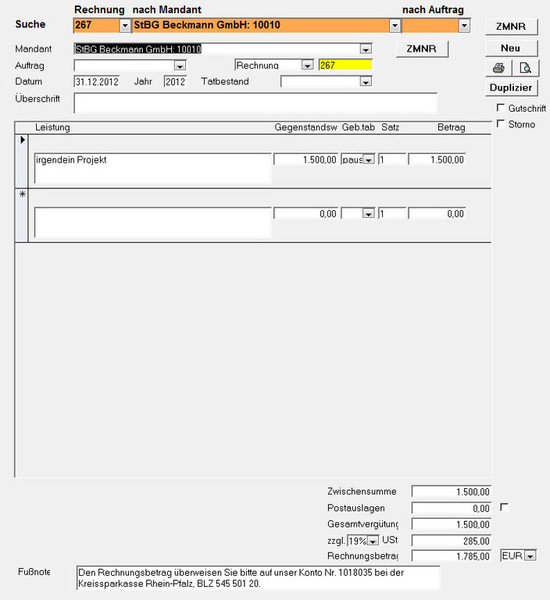550x600 pixels.
Task: Click the Rechnungsbetrag field 1.785,00
Action: tap(451, 556)
